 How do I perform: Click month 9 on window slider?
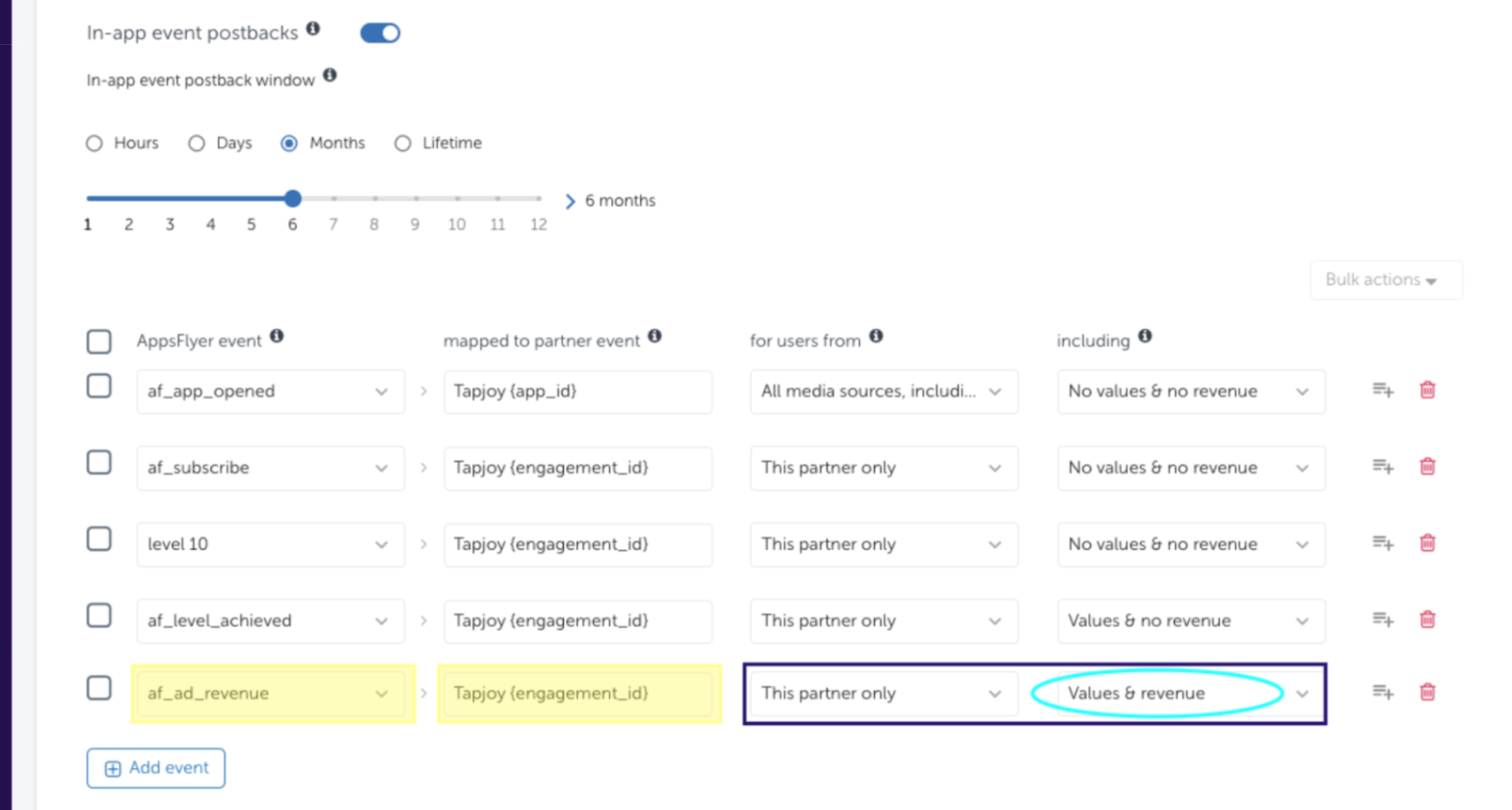[x=416, y=198]
